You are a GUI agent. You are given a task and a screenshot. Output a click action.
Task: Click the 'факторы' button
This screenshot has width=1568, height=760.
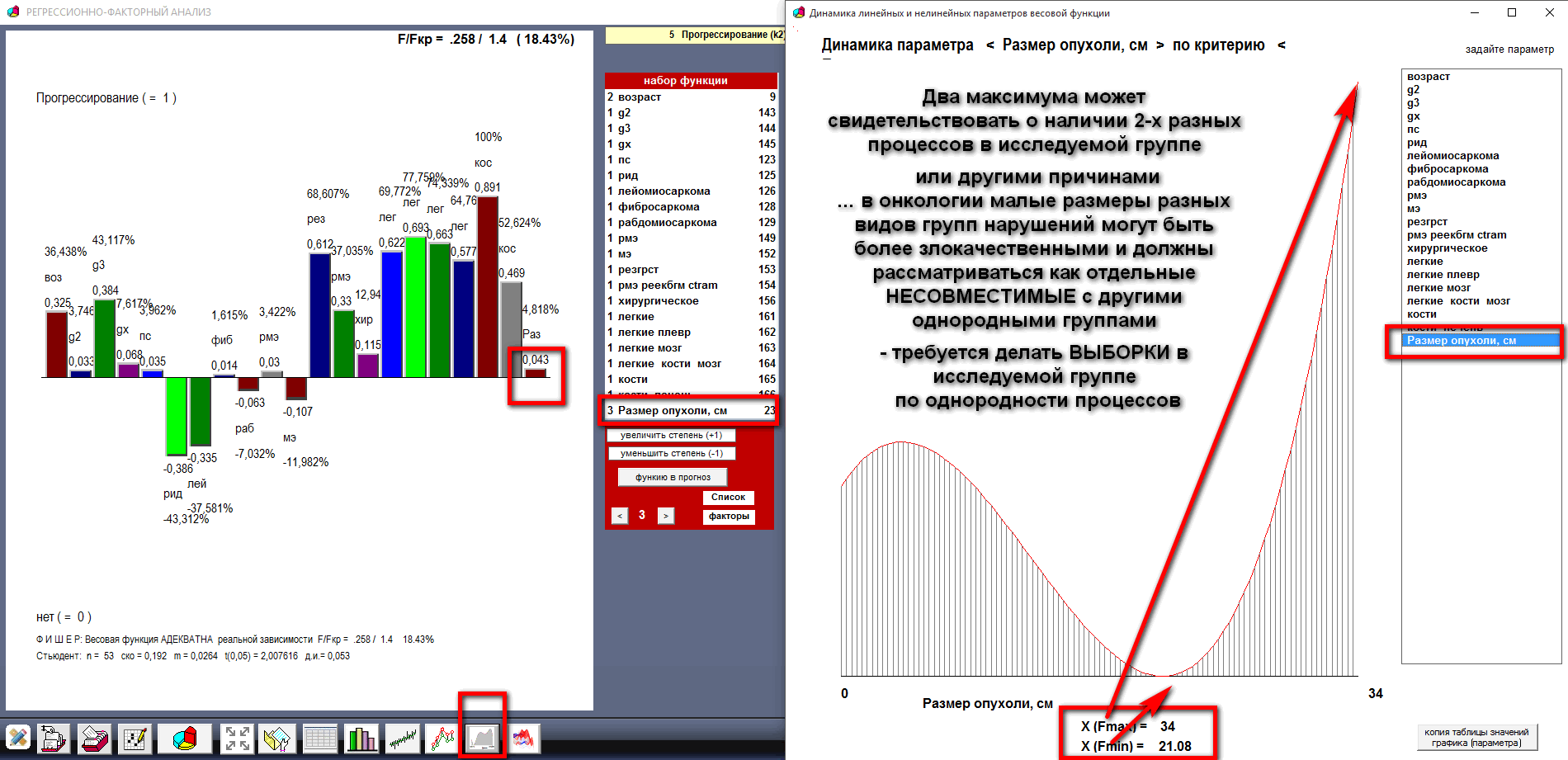[729, 517]
